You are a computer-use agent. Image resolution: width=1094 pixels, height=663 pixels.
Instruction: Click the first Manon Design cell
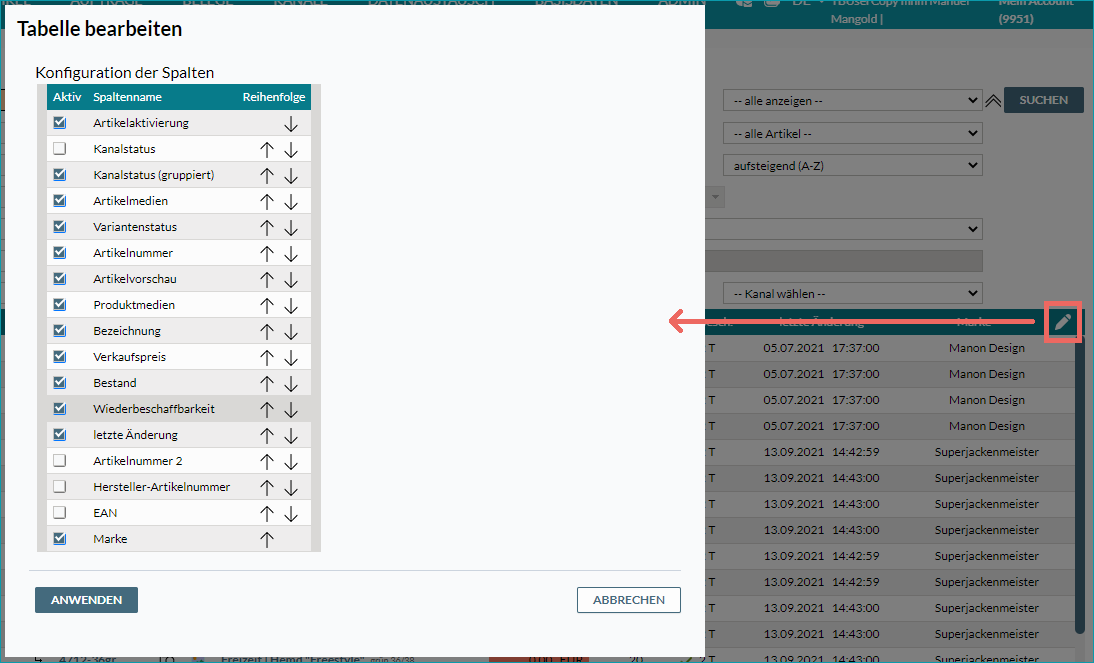click(987, 348)
